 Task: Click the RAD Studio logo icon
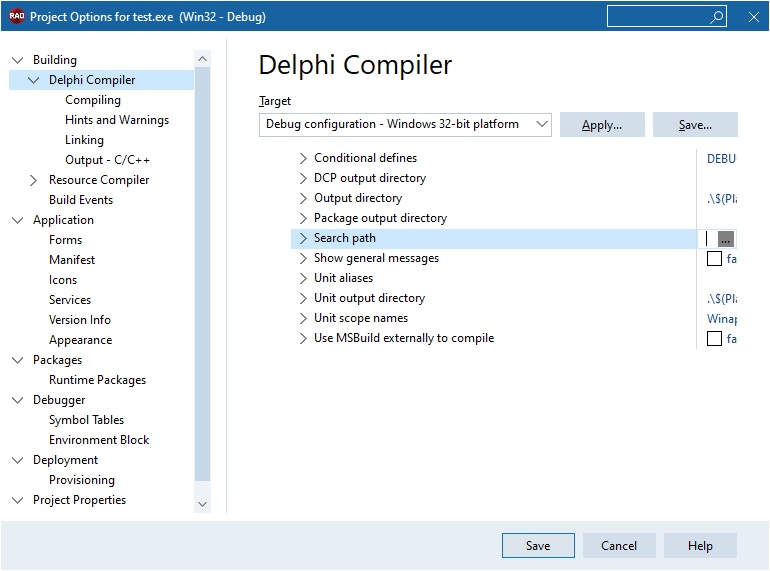click(x=16, y=17)
